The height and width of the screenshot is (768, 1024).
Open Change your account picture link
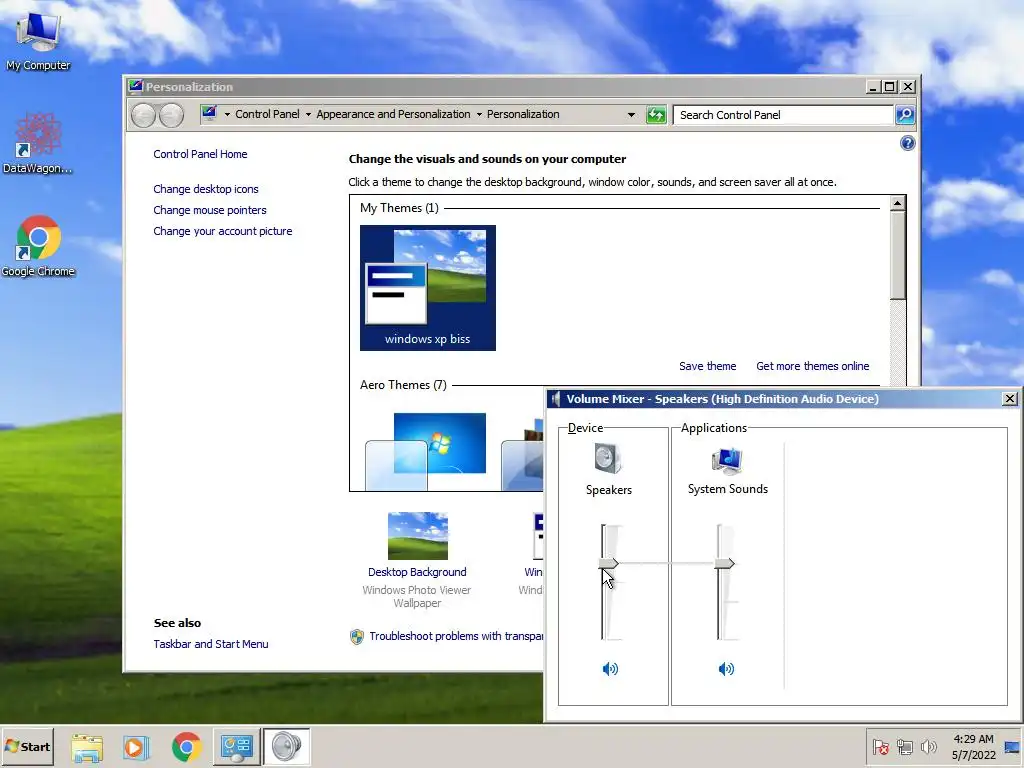click(x=223, y=231)
